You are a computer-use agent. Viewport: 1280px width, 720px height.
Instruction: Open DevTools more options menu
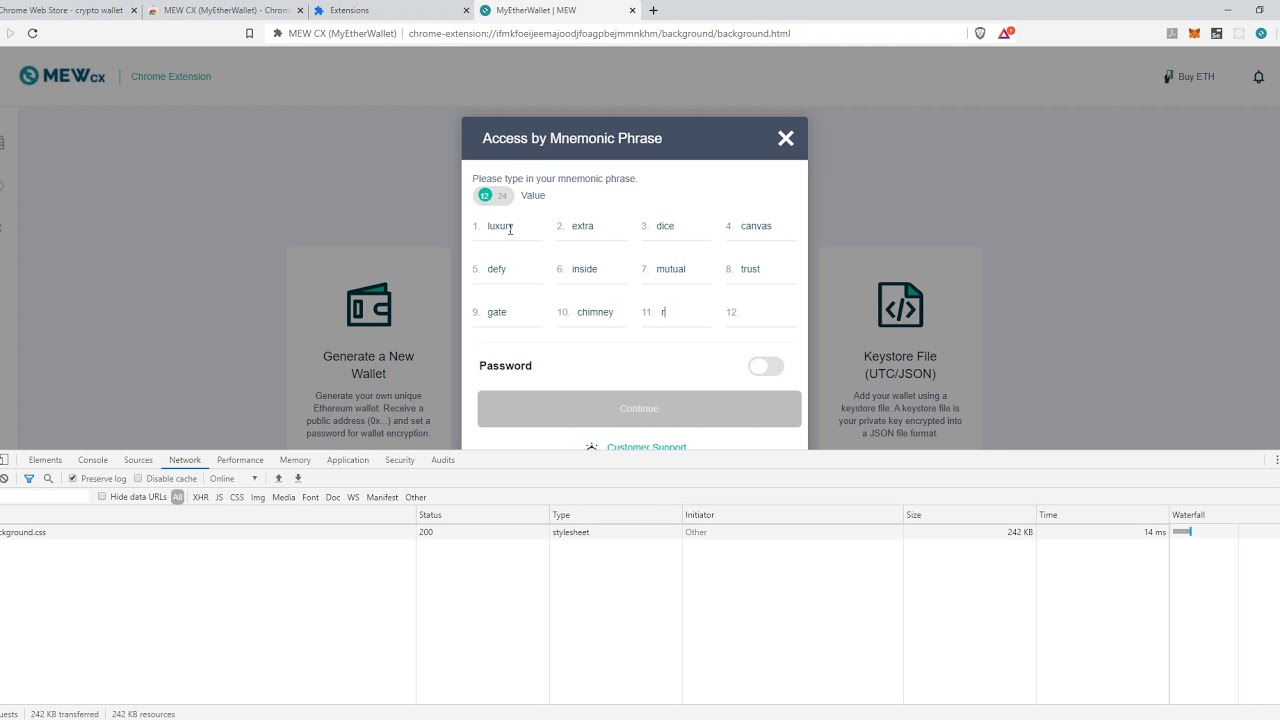tap(1276, 460)
